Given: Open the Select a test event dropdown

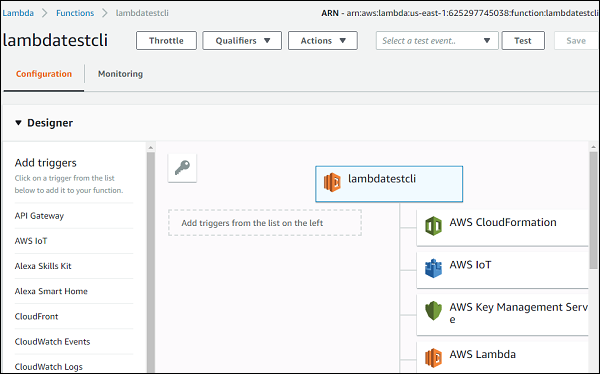Looking at the screenshot, I should (x=437, y=41).
